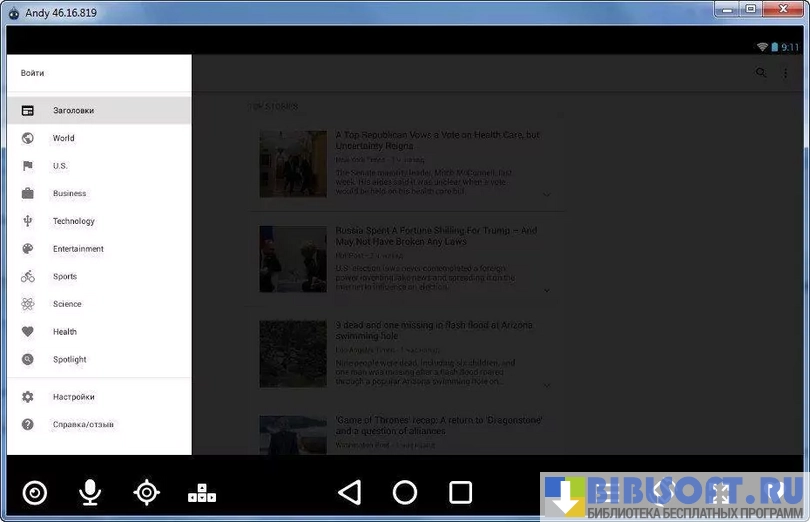Select World in the navigation drawer
Image resolution: width=810 pixels, height=522 pixels.
point(64,138)
